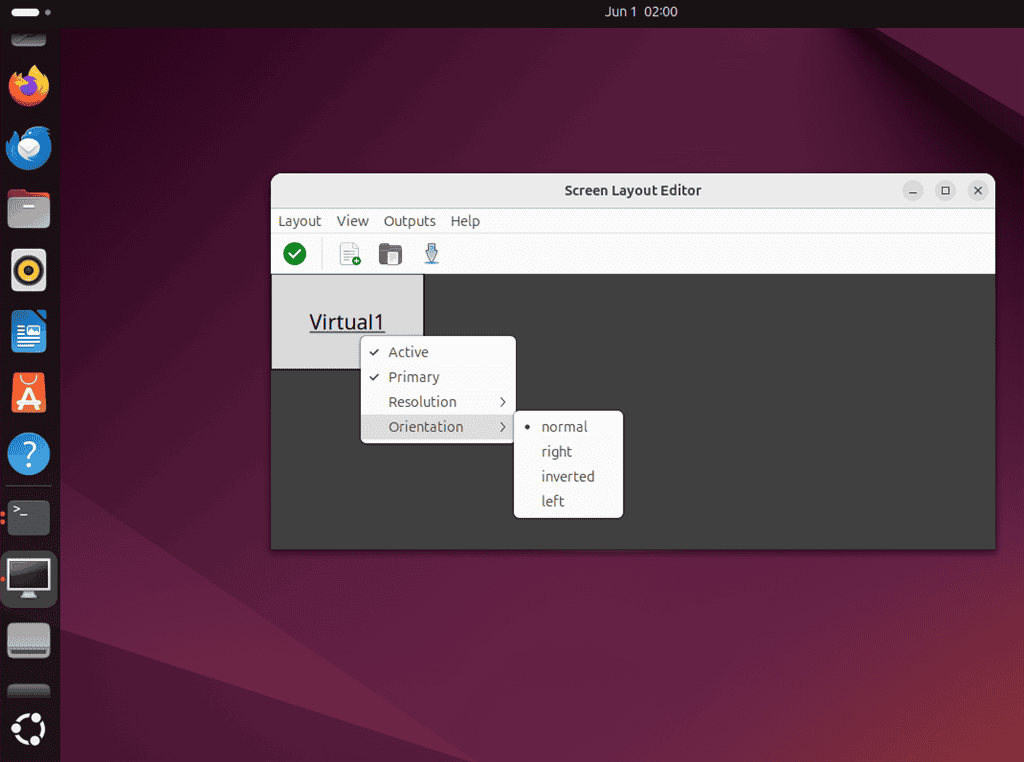1024x762 pixels.
Task: Create new layout document icon
Action: [350, 253]
